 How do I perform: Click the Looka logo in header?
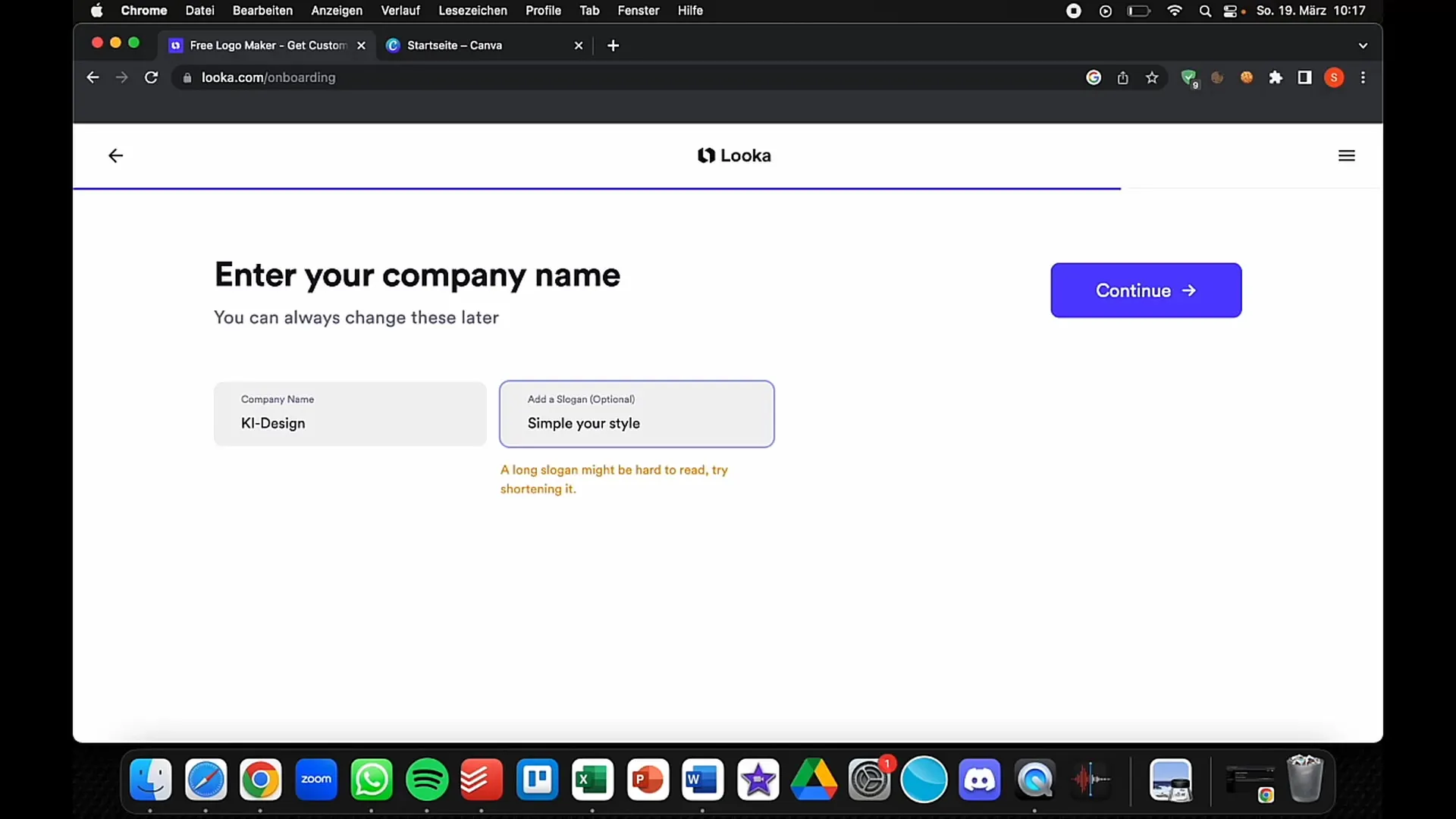(x=734, y=155)
